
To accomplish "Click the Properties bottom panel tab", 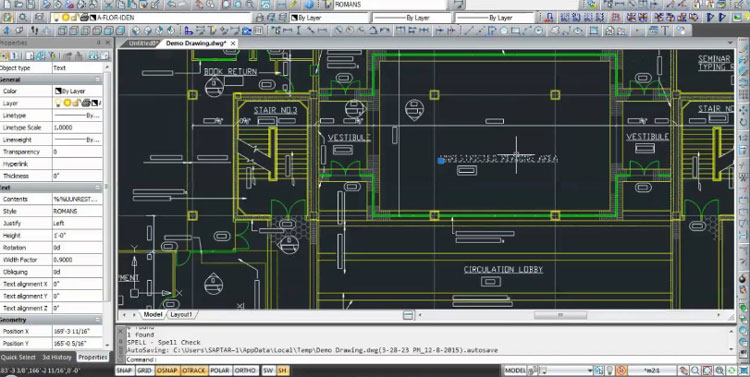I will (x=92, y=357).
